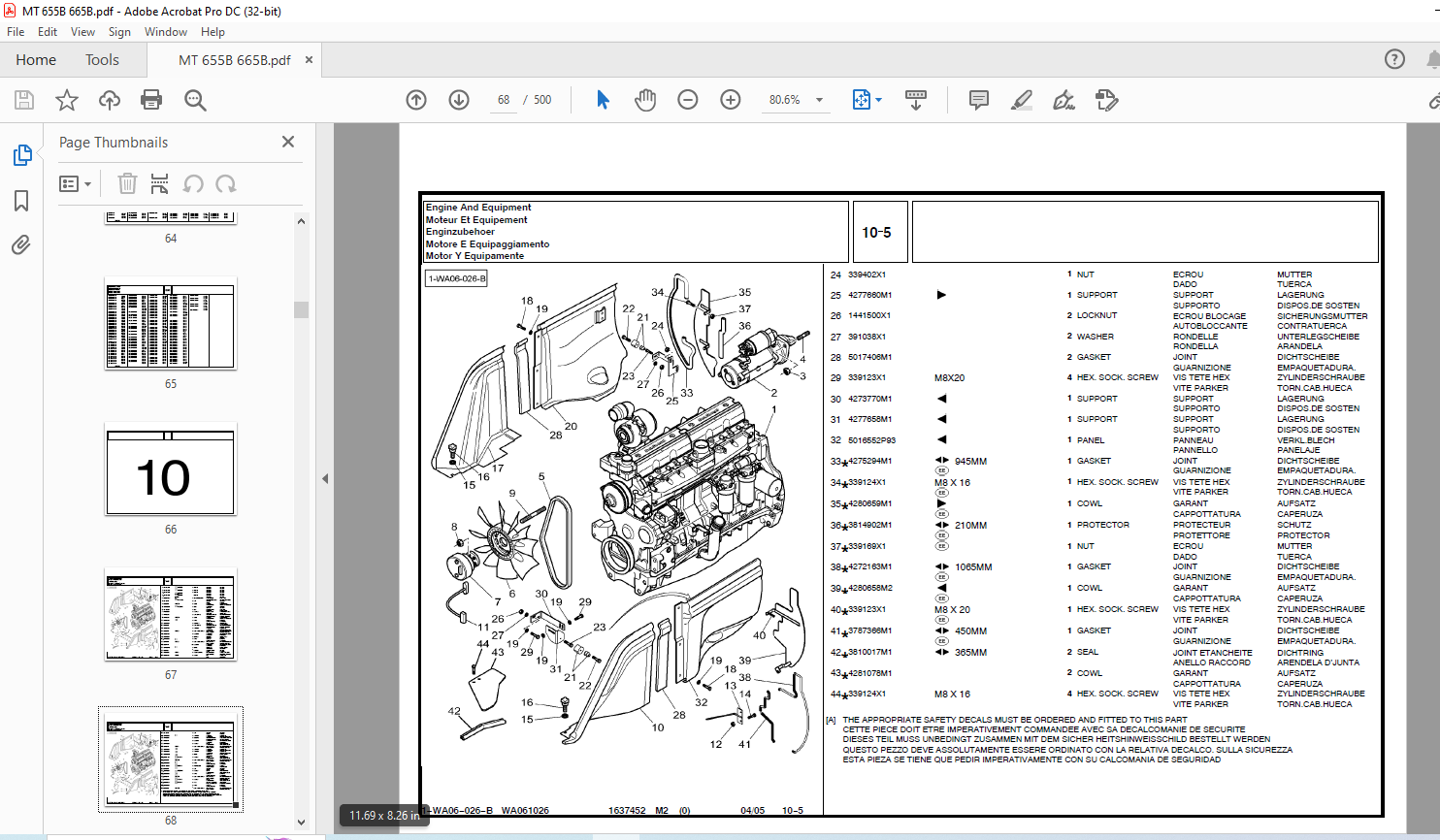The image size is (1440, 840).
Task: Collapse the navigation pane arrow
Action: pyautogui.click(x=325, y=478)
